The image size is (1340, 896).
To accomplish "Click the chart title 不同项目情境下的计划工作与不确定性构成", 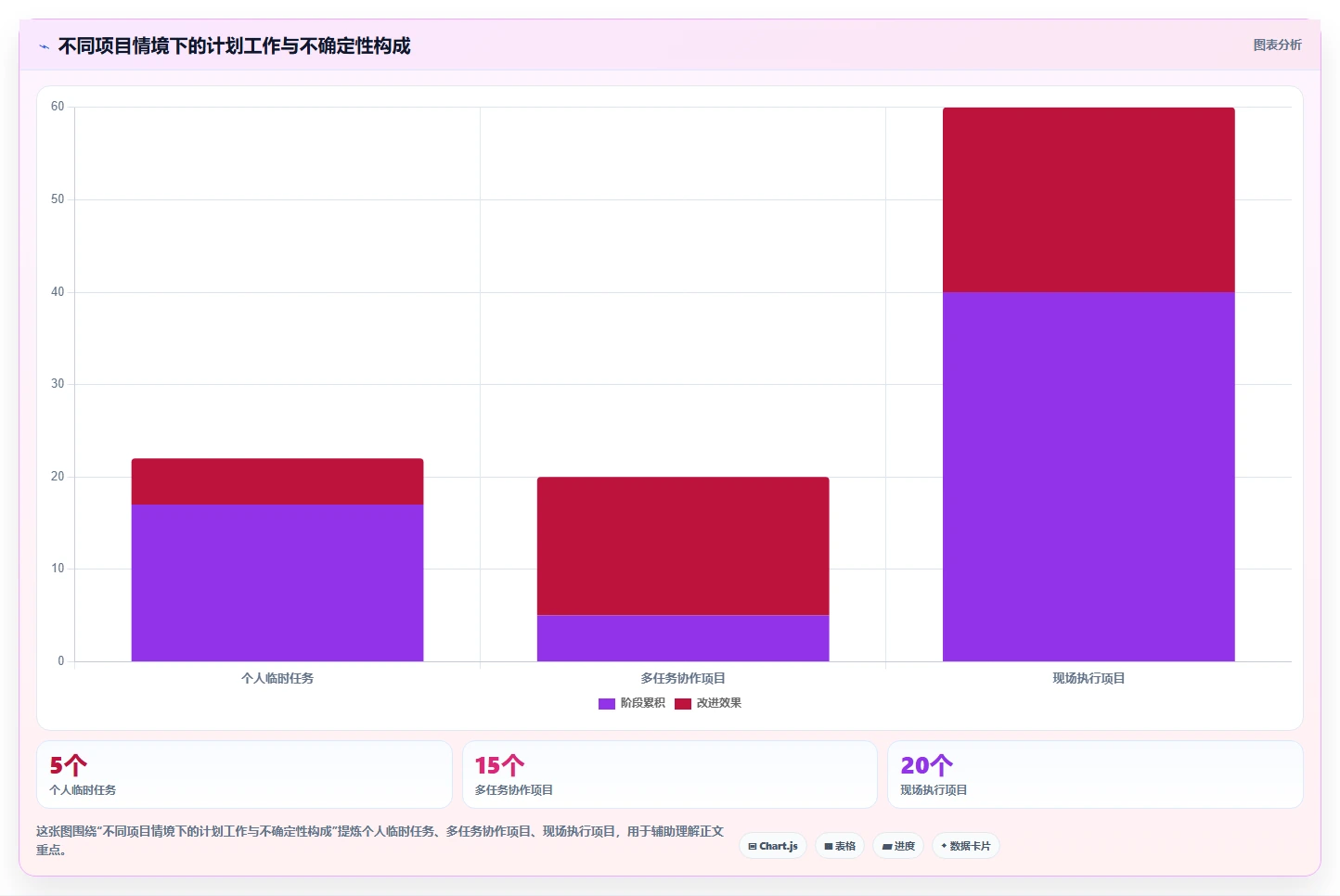I will pyautogui.click(x=234, y=45).
